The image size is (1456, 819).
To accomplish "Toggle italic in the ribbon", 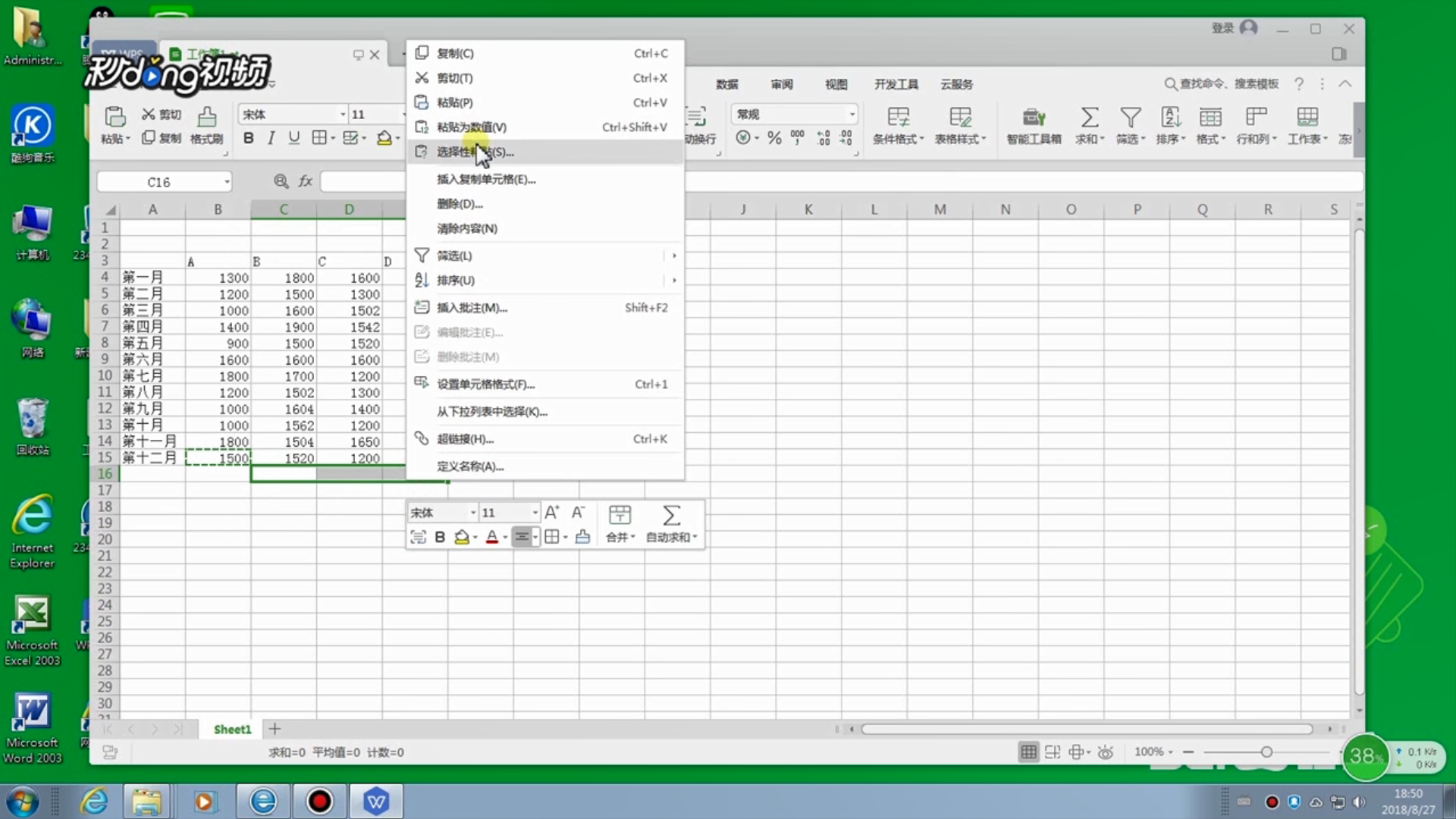I will [x=271, y=138].
